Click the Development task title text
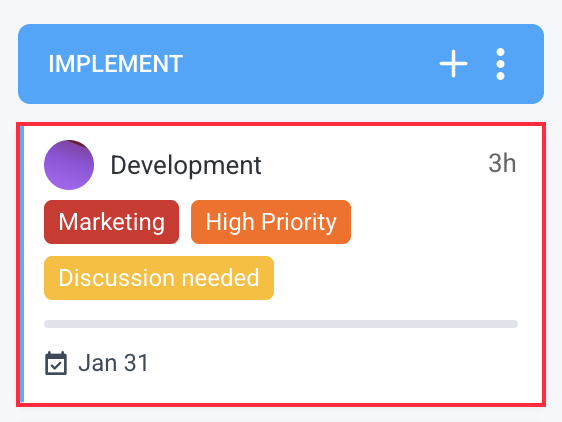The height and width of the screenshot is (422, 562). tap(186, 165)
